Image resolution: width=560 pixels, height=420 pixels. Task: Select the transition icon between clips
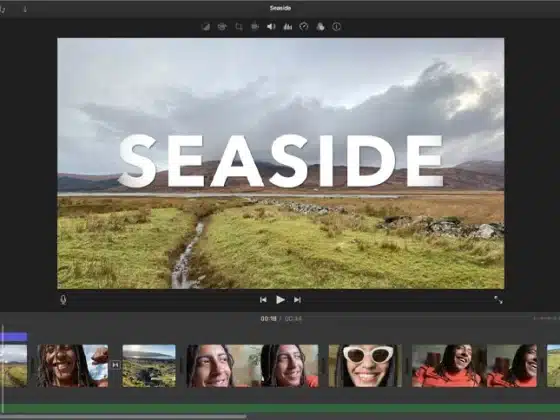coord(115,365)
